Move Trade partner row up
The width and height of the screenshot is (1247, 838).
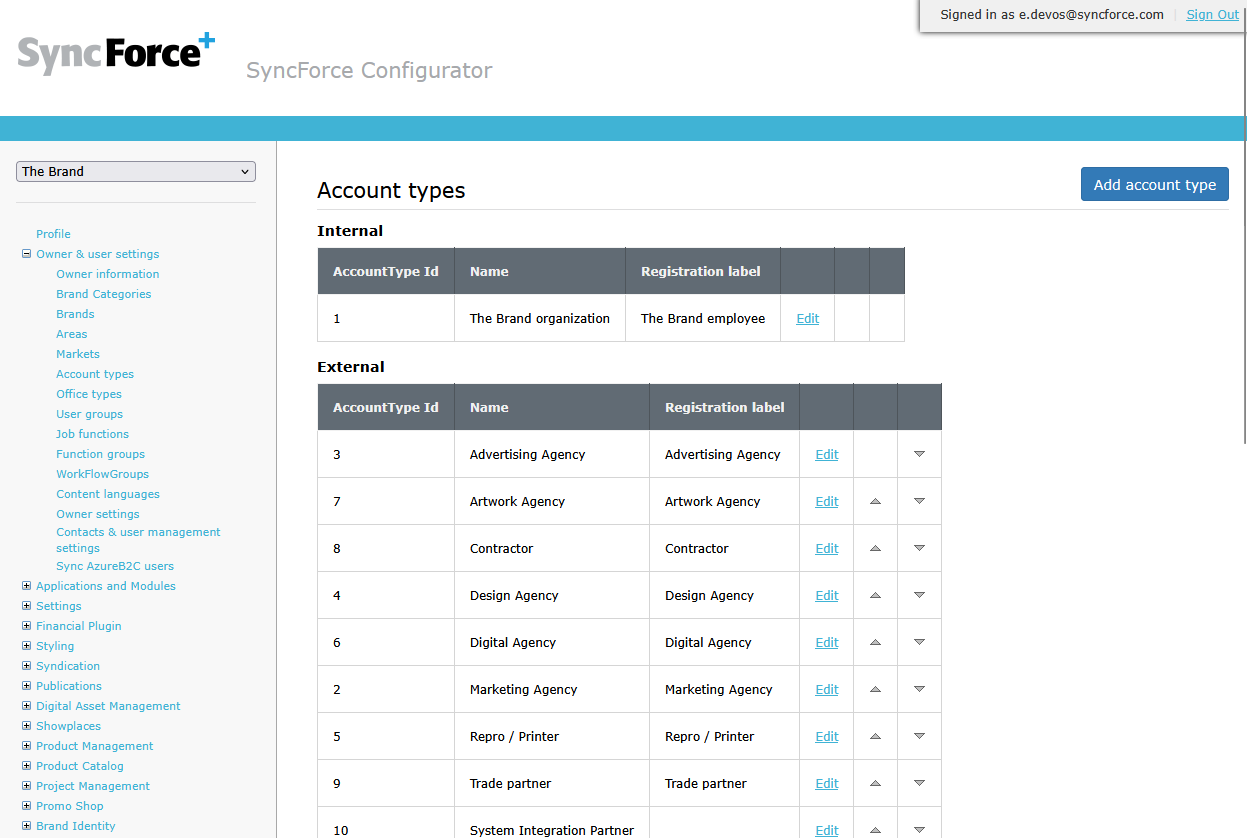[x=875, y=783]
